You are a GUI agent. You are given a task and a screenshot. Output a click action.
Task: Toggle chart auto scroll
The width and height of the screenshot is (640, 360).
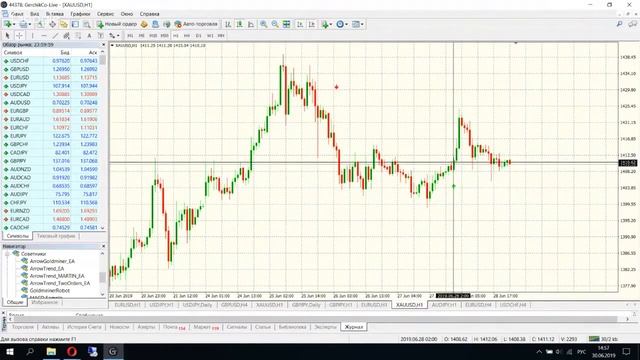tap(300, 24)
